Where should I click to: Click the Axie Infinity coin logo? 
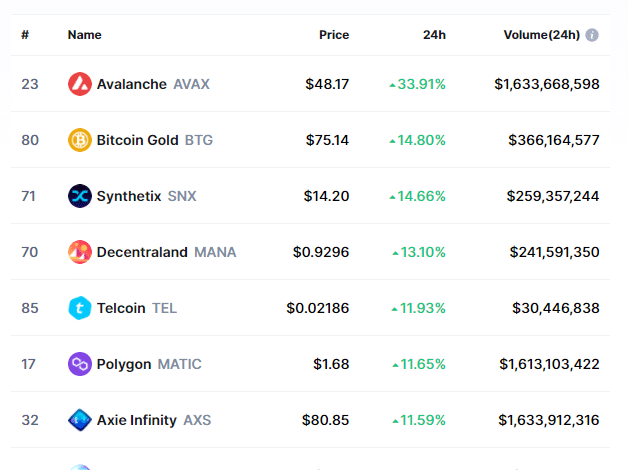80,420
